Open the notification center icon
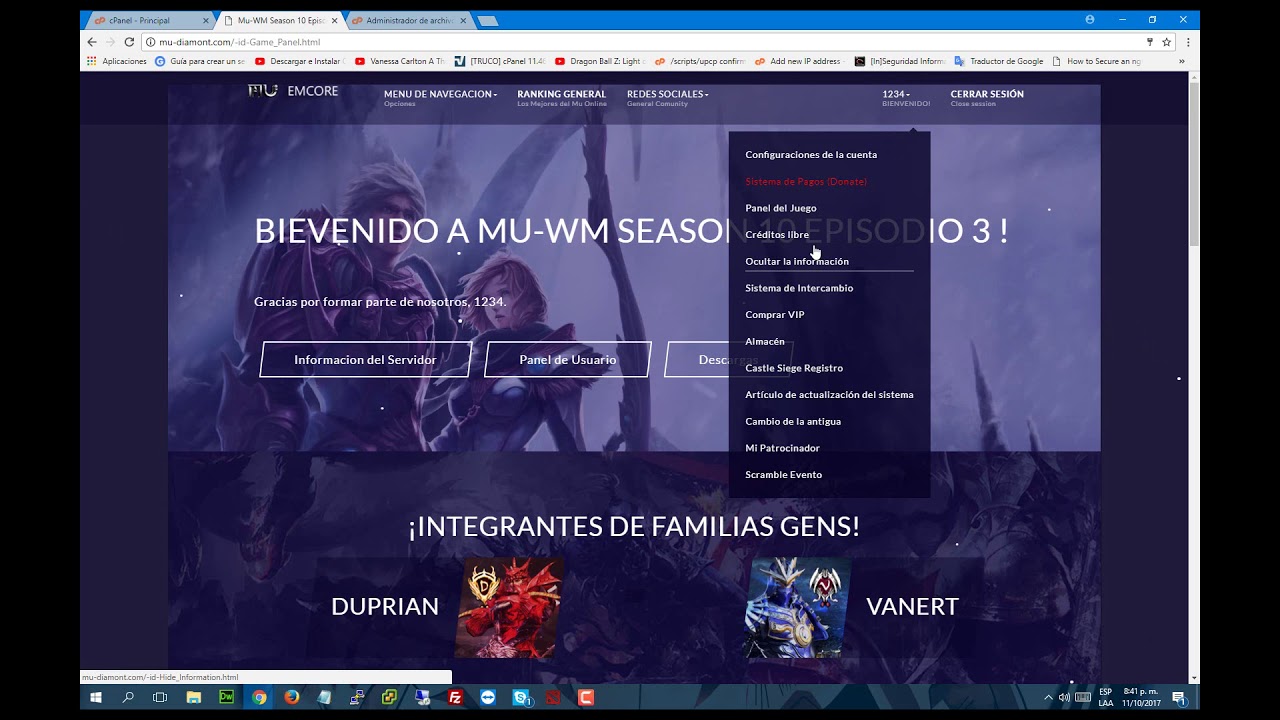This screenshot has height=720, width=1280. (x=1179, y=697)
